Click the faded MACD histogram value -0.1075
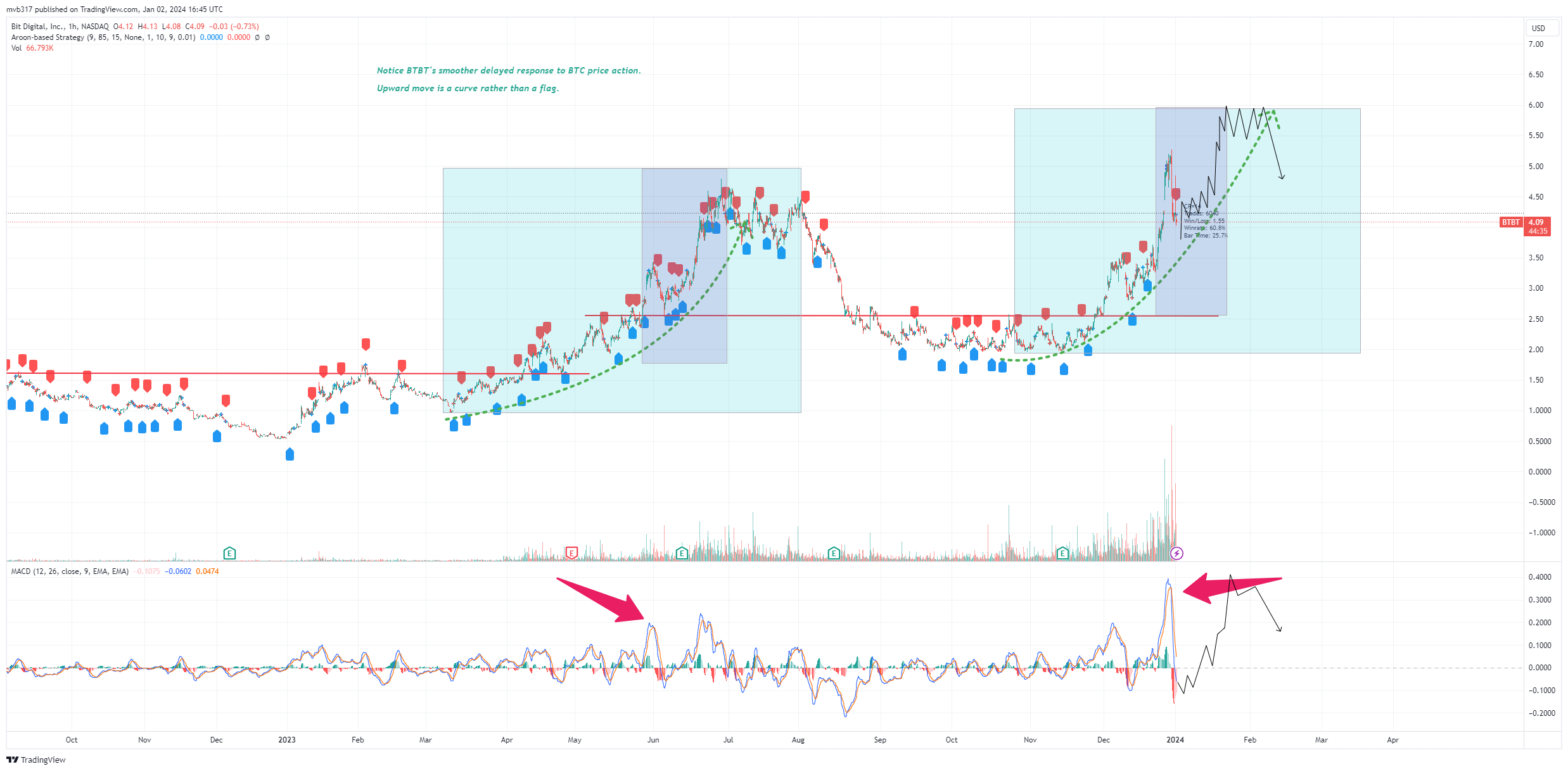 point(148,571)
